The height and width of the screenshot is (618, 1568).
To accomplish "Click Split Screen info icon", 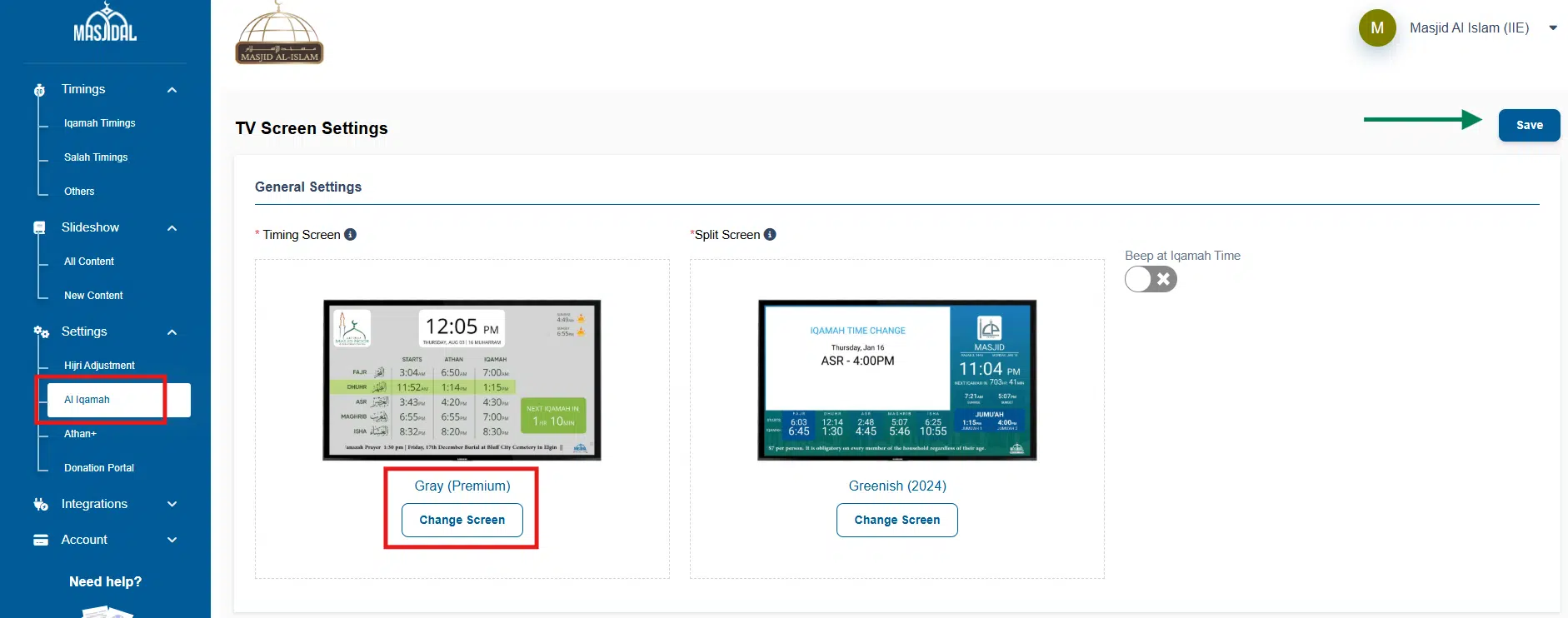I will 770,235.
